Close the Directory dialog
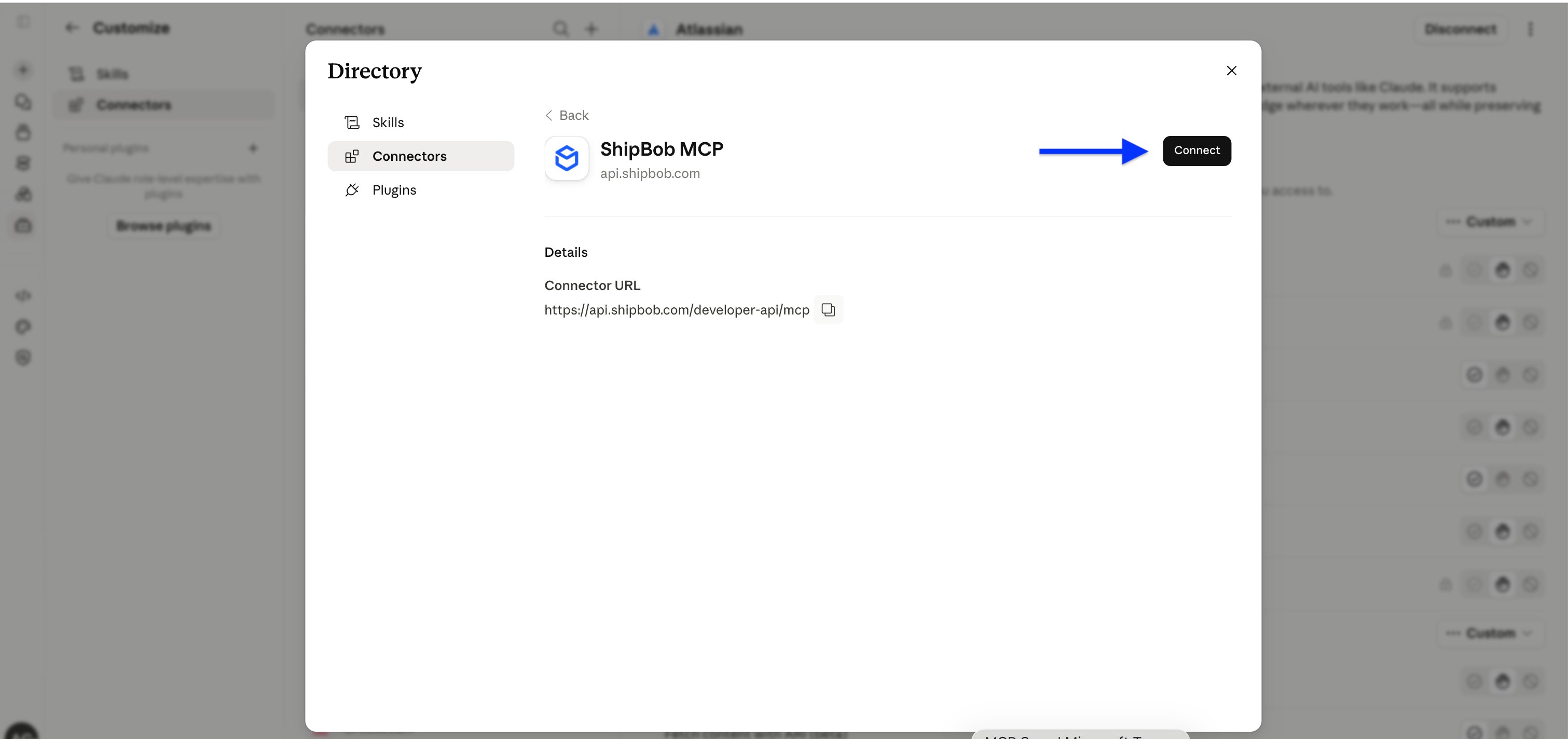The image size is (1568, 739). point(1231,71)
